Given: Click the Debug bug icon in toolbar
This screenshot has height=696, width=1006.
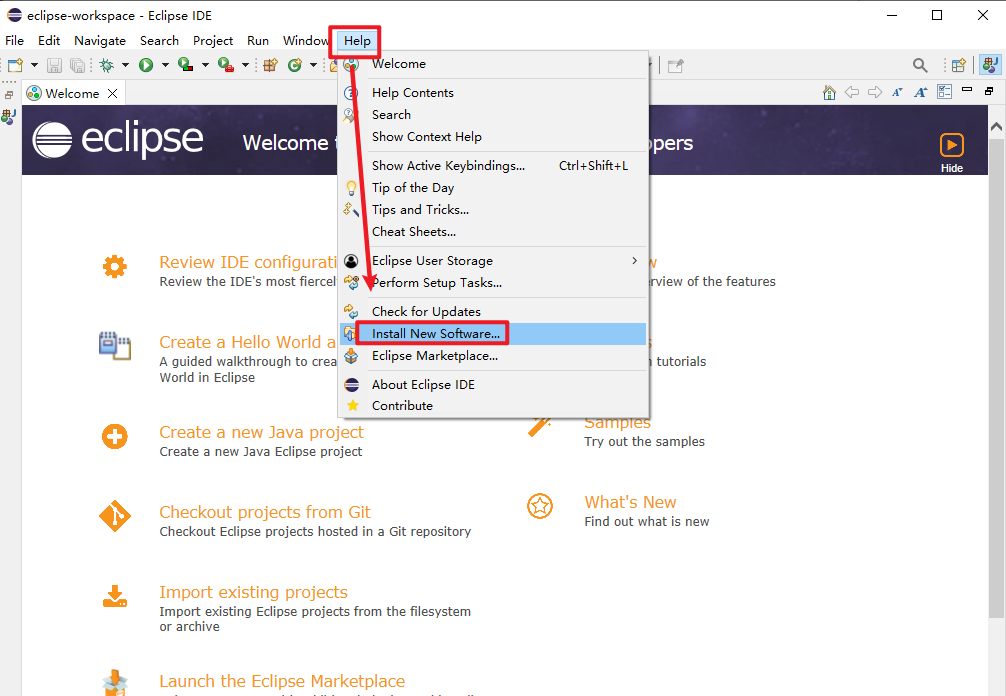Looking at the screenshot, I should 106,65.
